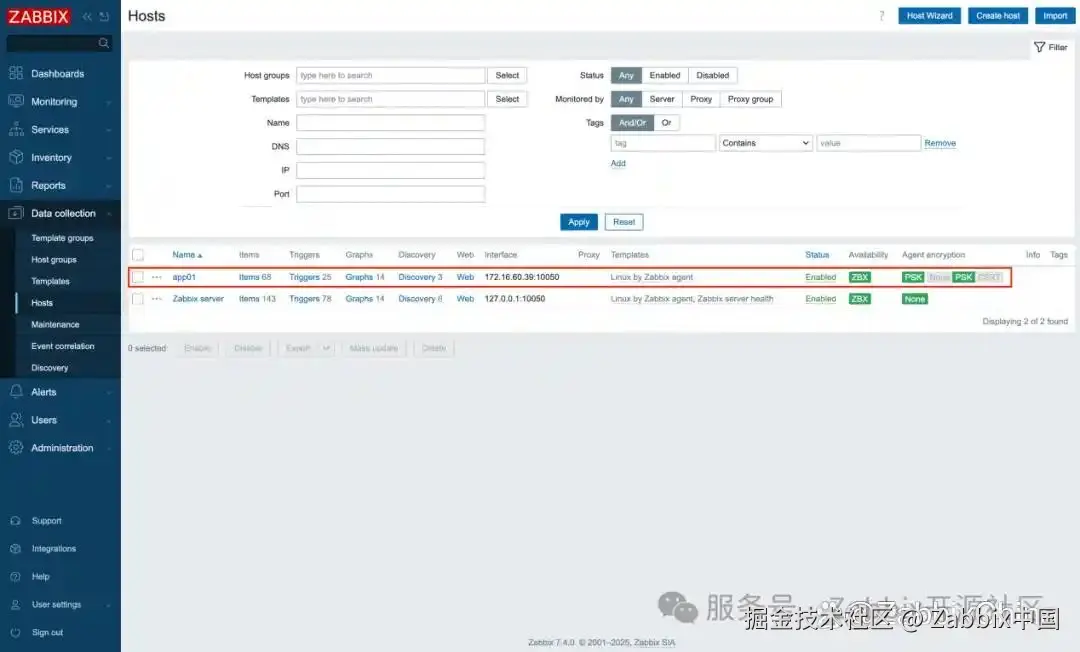Click the User settings person icon

tap(16, 604)
